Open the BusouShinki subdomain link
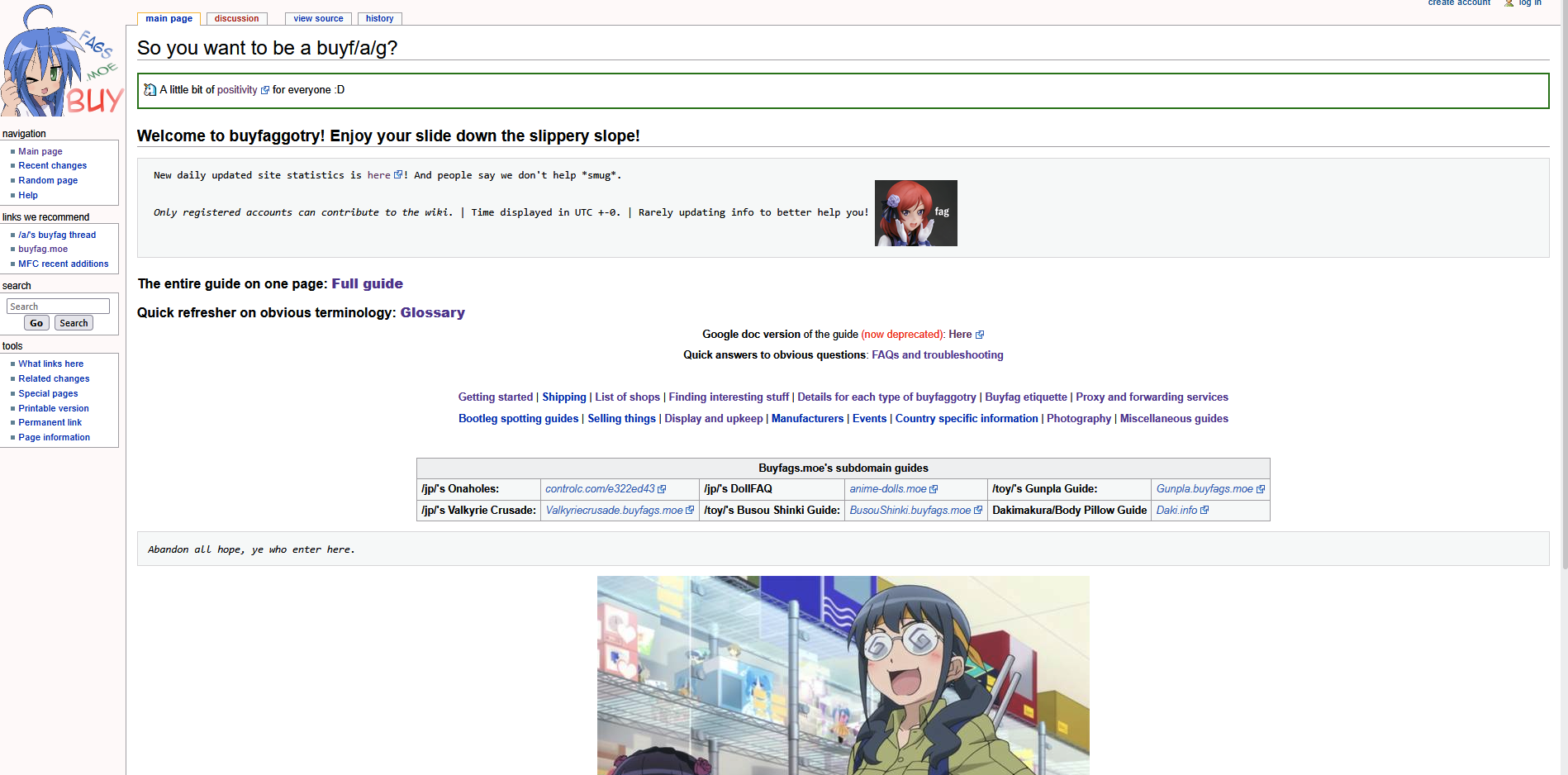This screenshot has height=775, width=1568. pos(910,511)
